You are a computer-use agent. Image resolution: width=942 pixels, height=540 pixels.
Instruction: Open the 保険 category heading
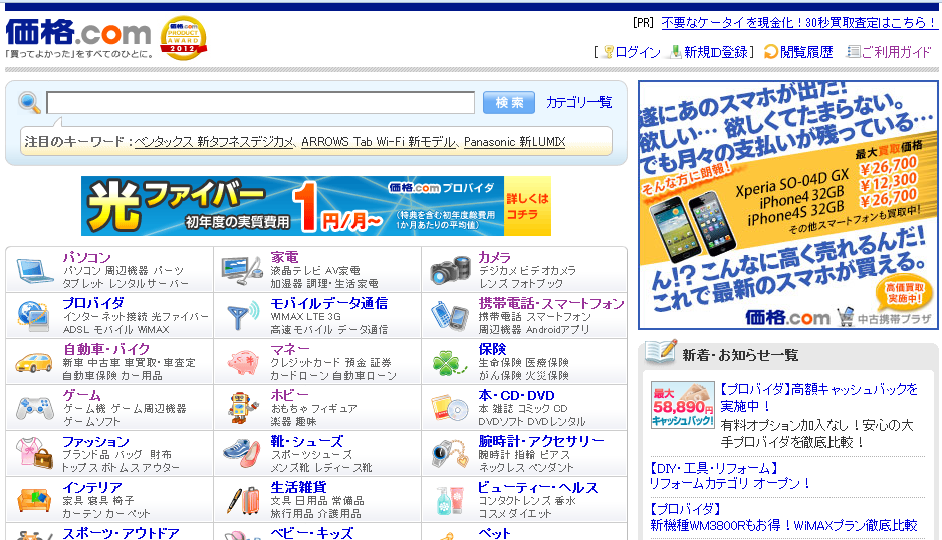(492, 349)
